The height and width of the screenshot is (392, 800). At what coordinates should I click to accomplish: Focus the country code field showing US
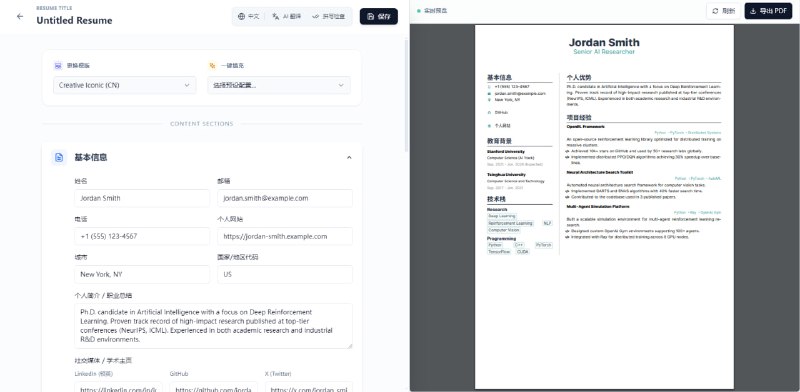coord(285,274)
